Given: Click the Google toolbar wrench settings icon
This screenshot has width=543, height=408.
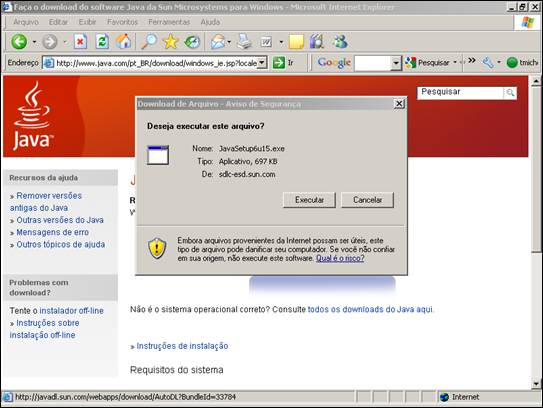Looking at the screenshot, I should pos(488,63).
